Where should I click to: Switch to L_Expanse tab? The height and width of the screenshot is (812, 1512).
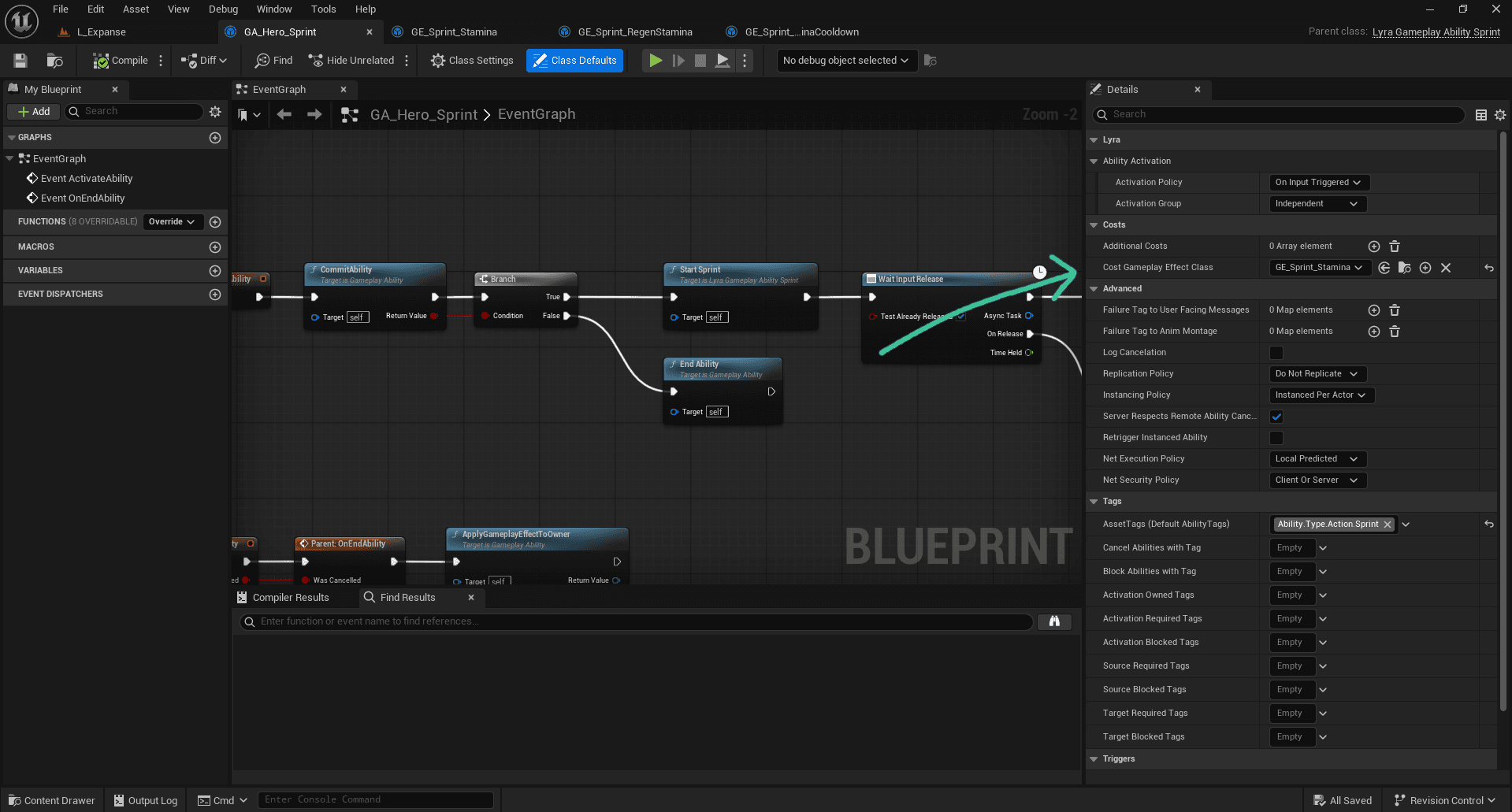pyautogui.click(x=101, y=32)
